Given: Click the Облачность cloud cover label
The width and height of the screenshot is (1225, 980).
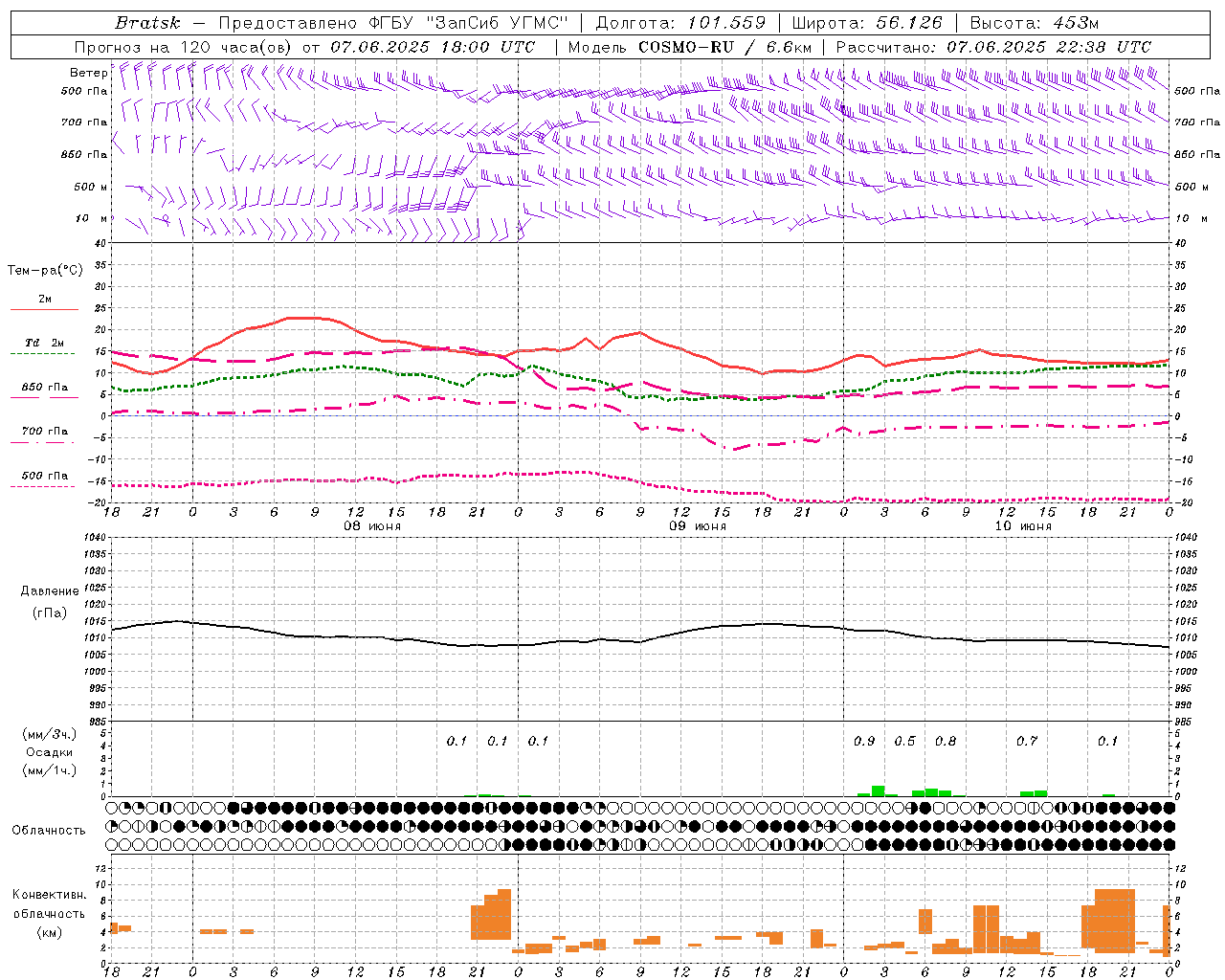Looking at the screenshot, I should pyautogui.click(x=49, y=830).
